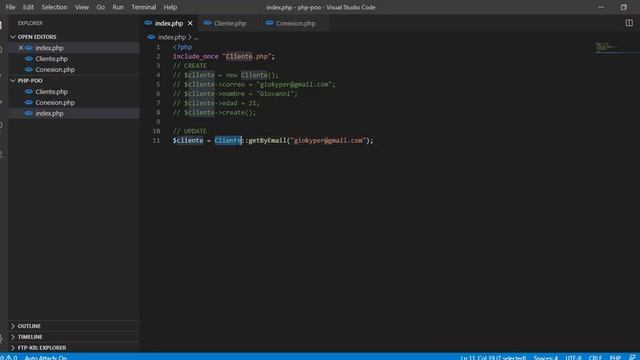
Task: Open the File menu
Action: 10,7
